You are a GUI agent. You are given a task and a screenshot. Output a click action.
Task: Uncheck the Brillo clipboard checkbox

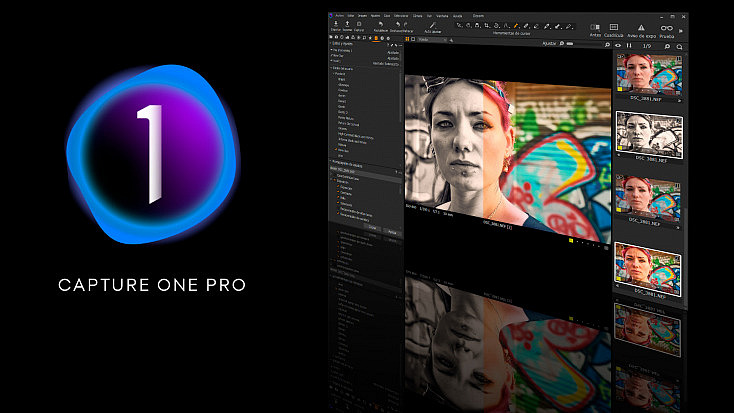[338, 198]
